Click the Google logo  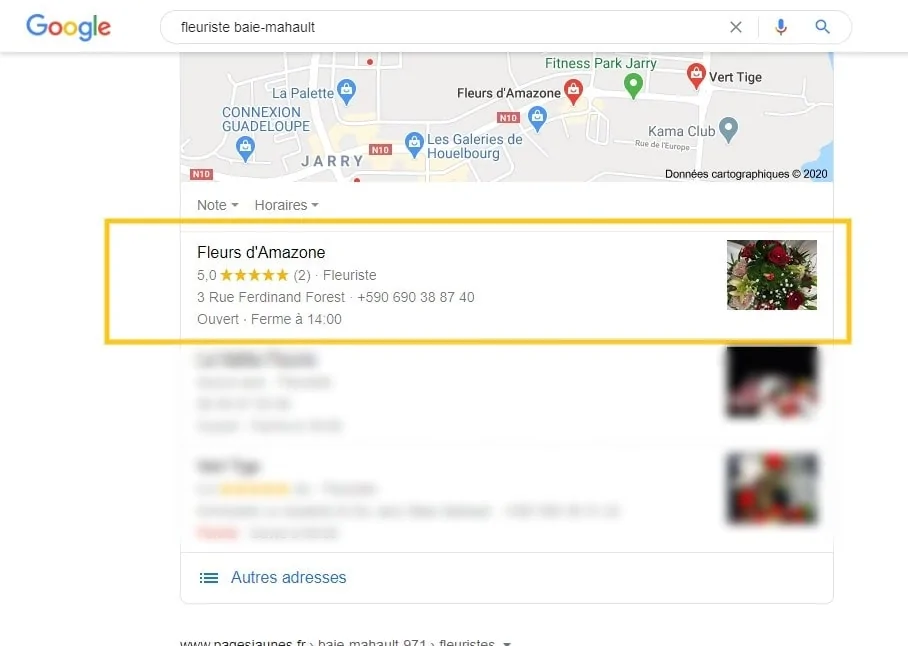click(x=68, y=27)
